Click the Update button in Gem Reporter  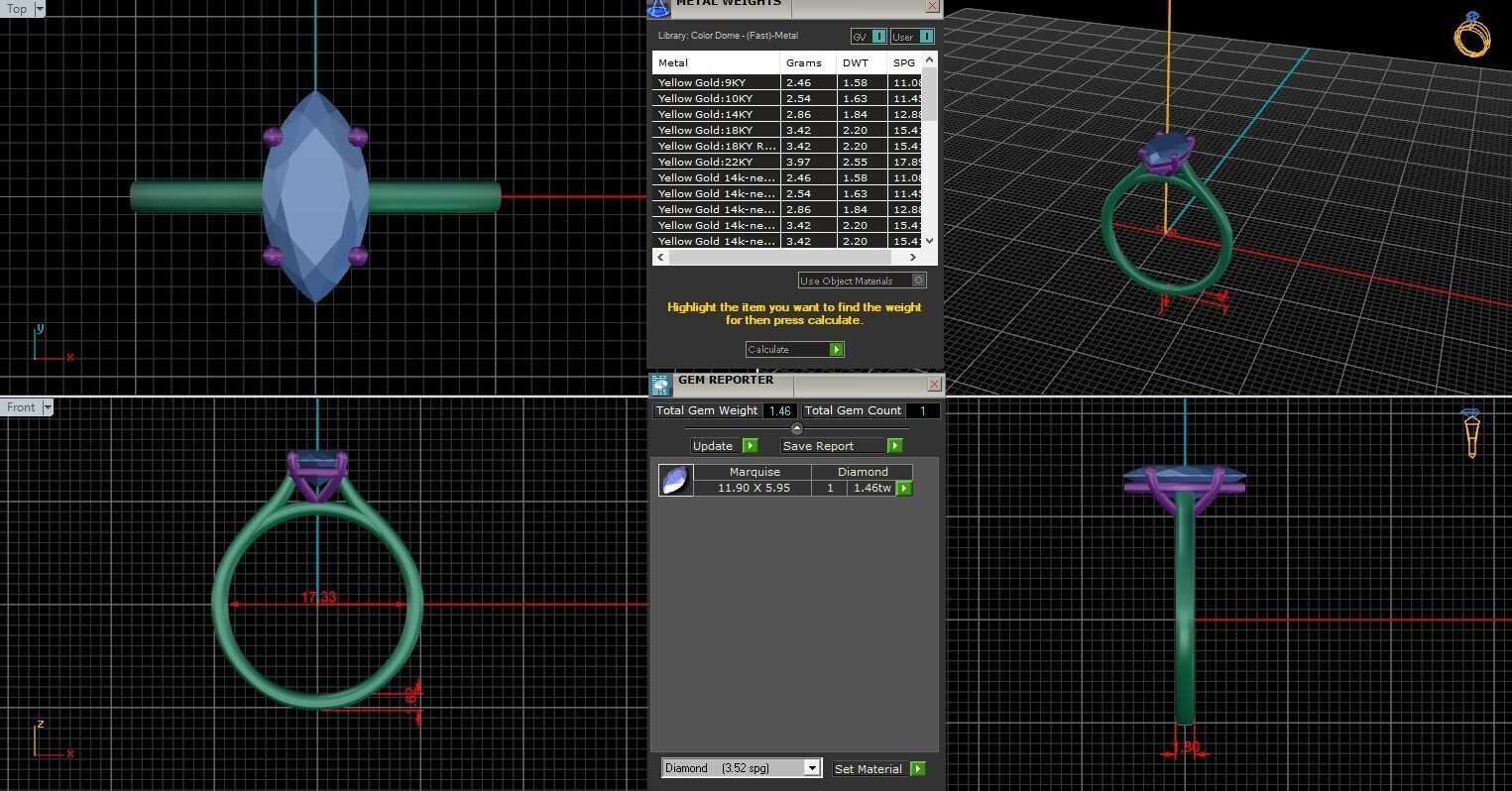coord(724,446)
